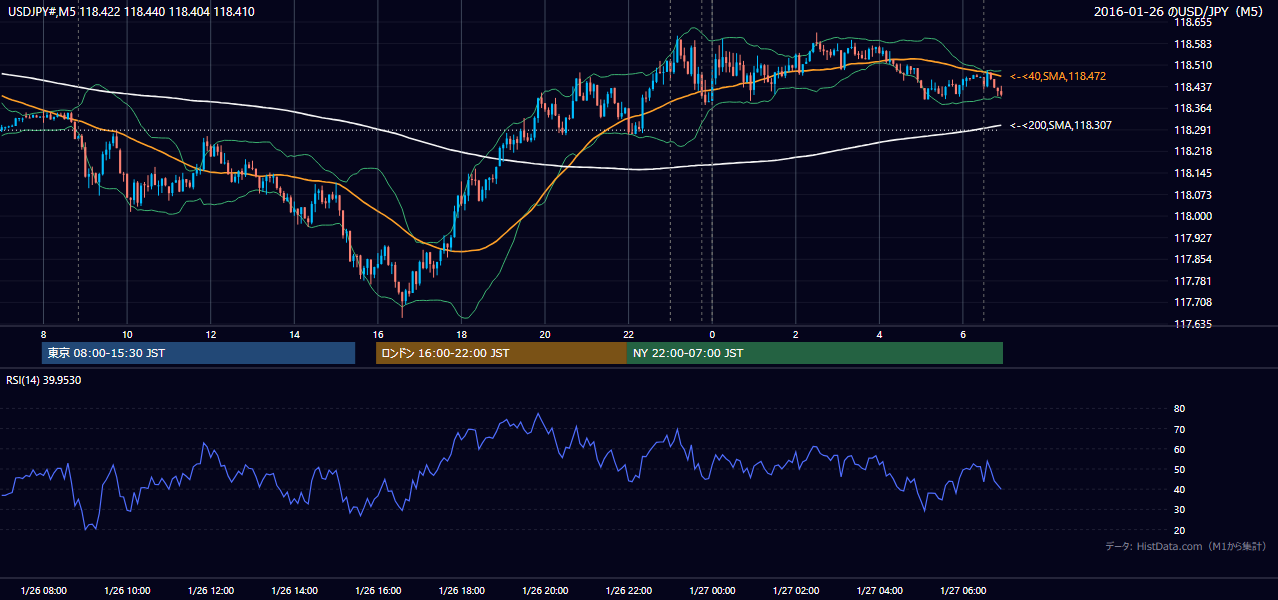Click RSI scale value 30
Screen dimensions: 1278x600
pos(1179,510)
